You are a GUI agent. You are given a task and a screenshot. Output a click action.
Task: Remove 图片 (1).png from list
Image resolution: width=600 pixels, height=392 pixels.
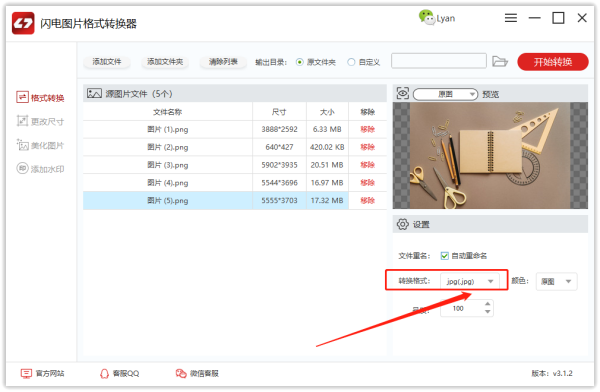pyautogui.click(x=367, y=129)
